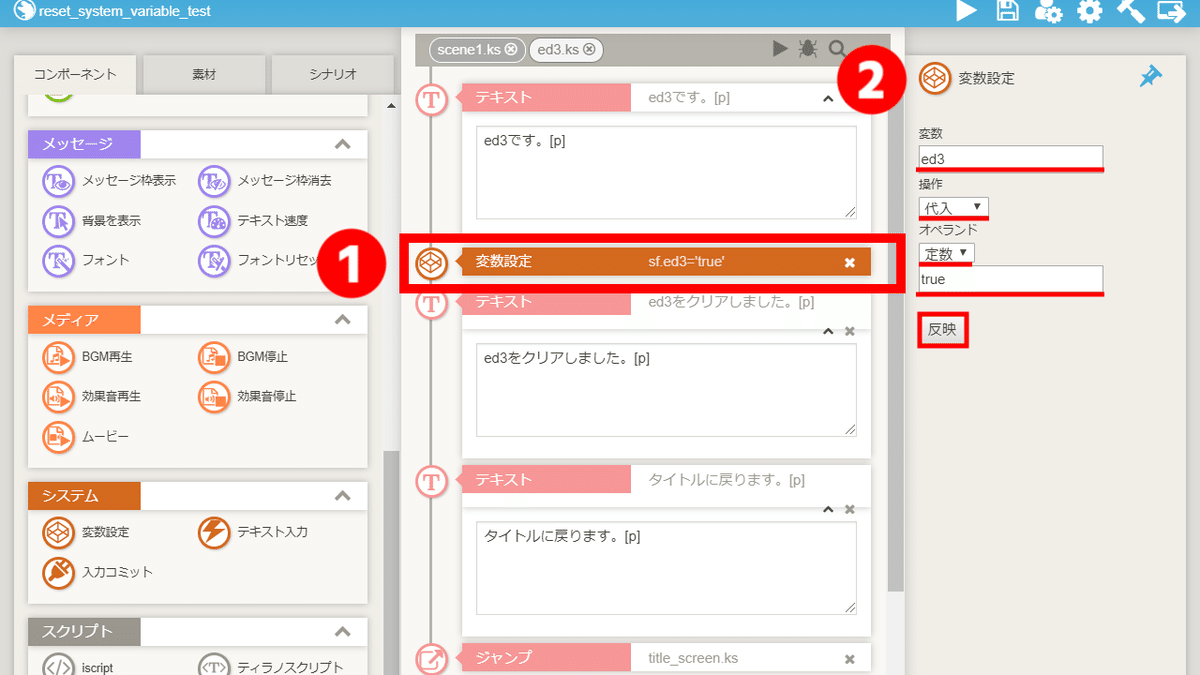Switch to the scene1.ks file tab

click(470, 49)
